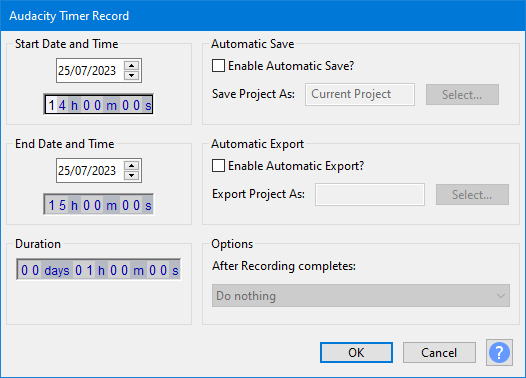Click Duration field 00 days 01 h
Image resolution: width=526 pixels, height=378 pixels.
99,269
